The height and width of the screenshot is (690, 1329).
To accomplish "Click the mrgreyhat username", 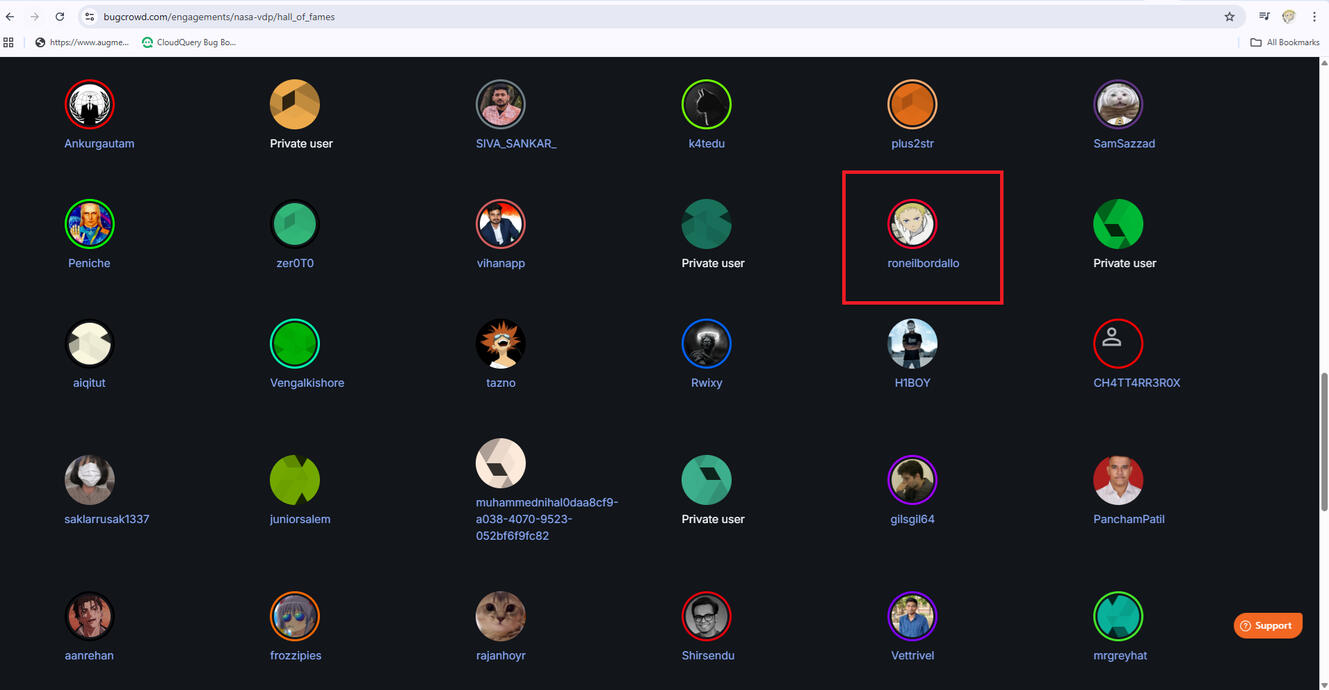I will coord(1121,656).
